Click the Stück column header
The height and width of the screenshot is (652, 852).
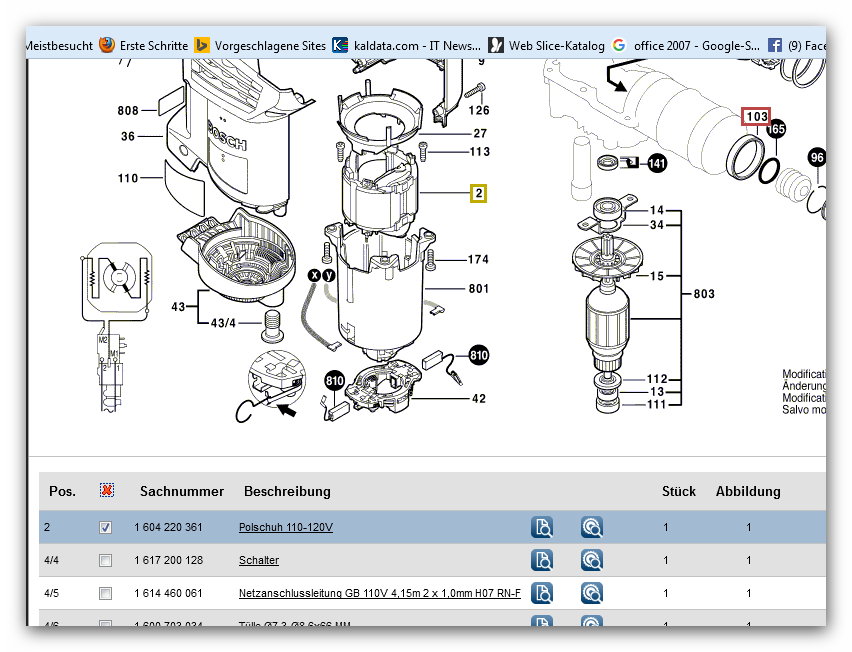[x=679, y=491]
